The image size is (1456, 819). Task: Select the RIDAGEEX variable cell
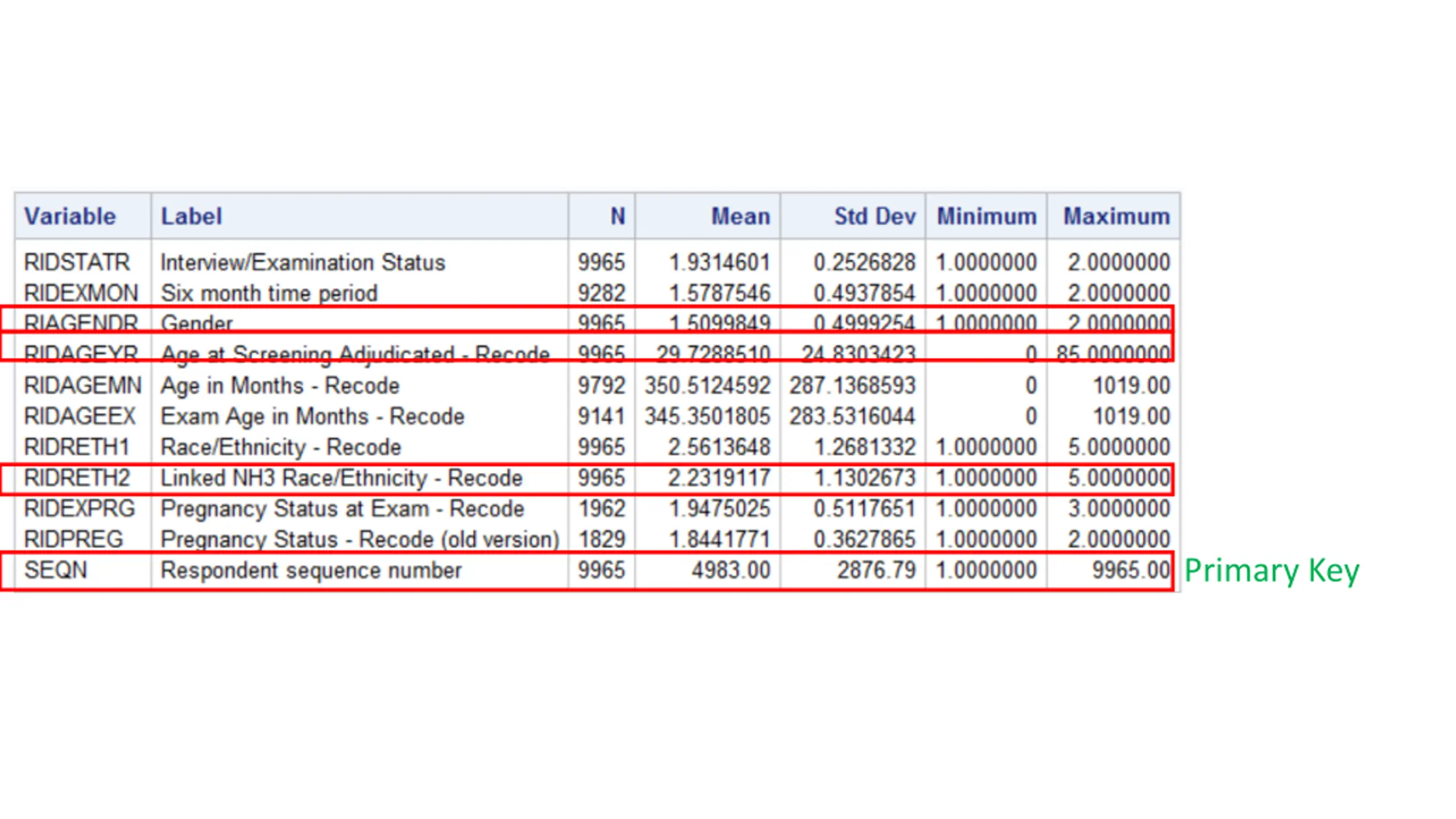[x=80, y=416]
